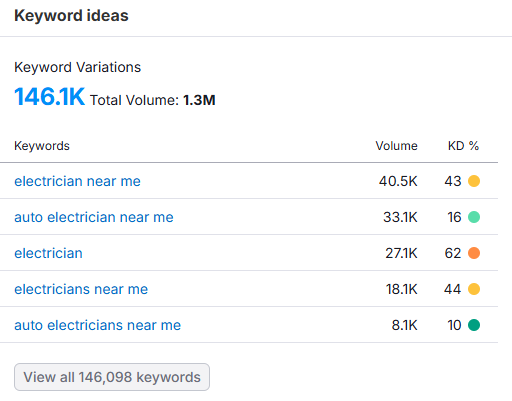Image resolution: width=512 pixels, height=401 pixels.
Task: Click the Keyword Variations label
Action: (78, 67)
